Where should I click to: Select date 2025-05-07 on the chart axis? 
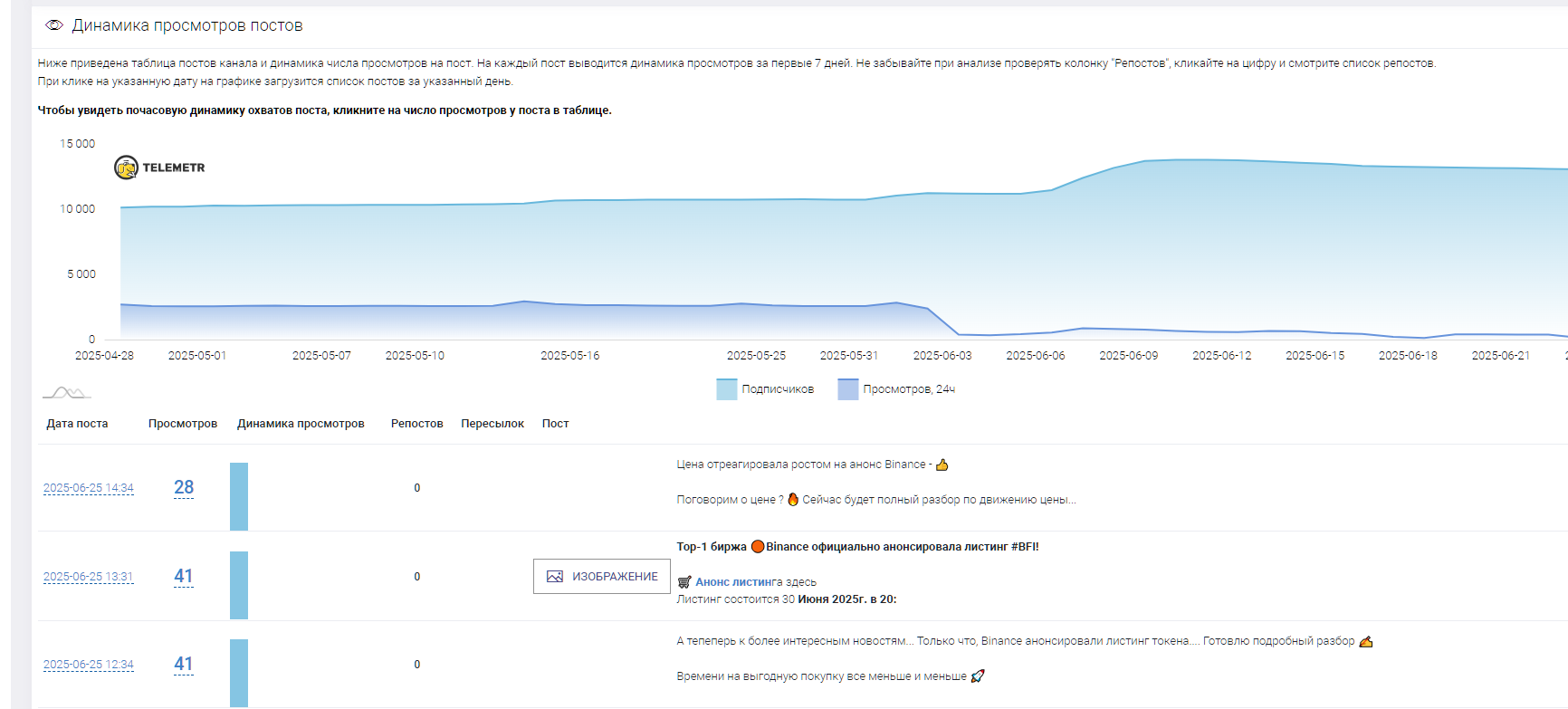coord(321,356)
